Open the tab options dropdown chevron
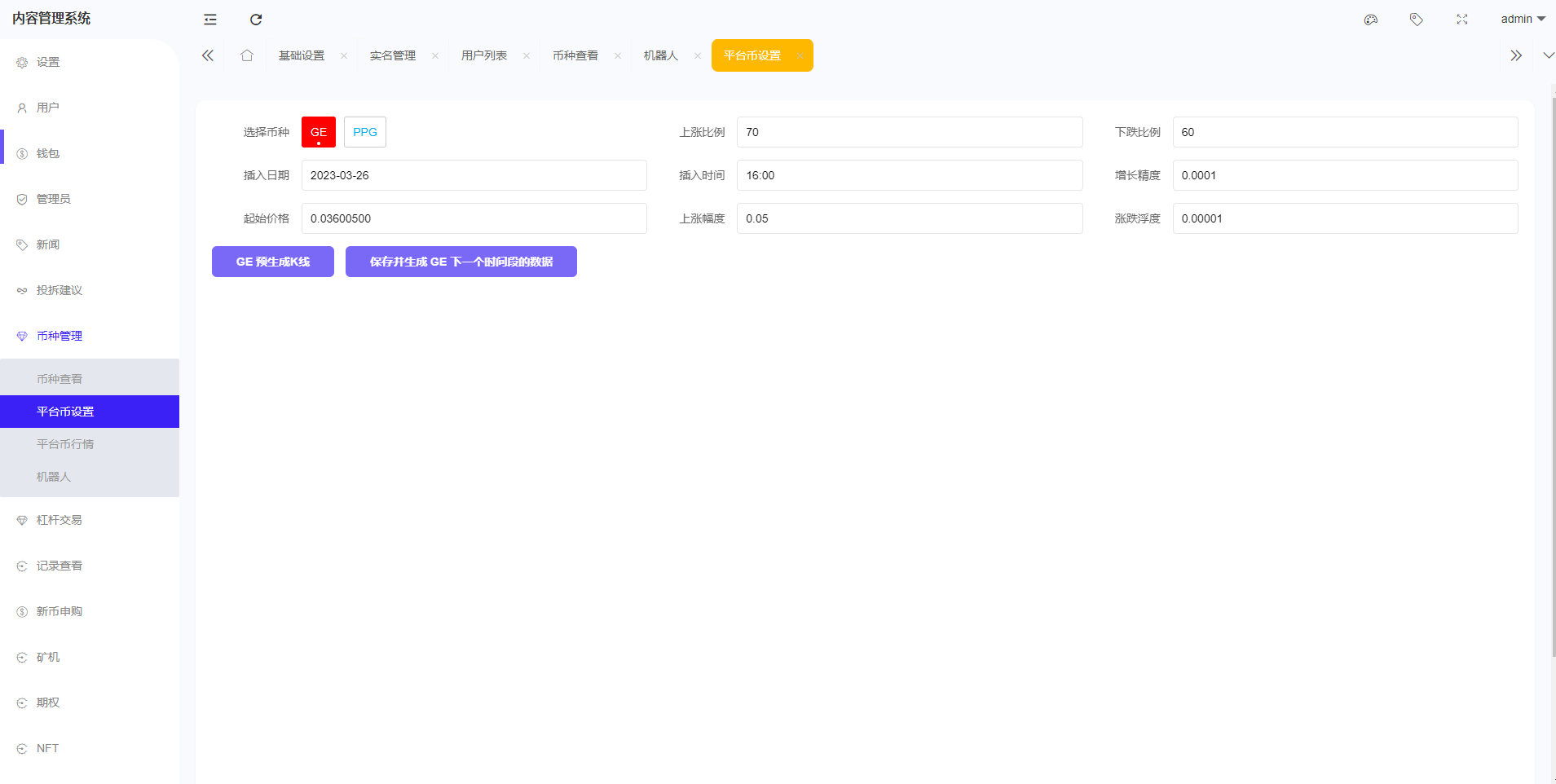The width and height of the screenshot is (1556, 784). point(1548,55)
